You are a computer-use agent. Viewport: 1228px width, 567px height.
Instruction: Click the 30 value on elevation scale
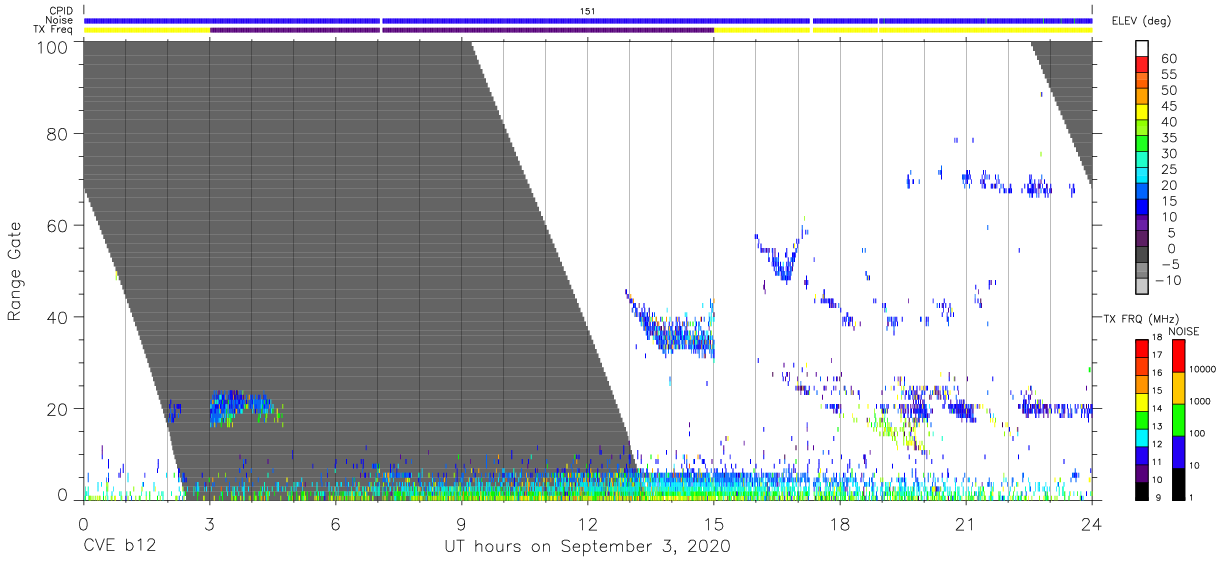point(1168,153)
